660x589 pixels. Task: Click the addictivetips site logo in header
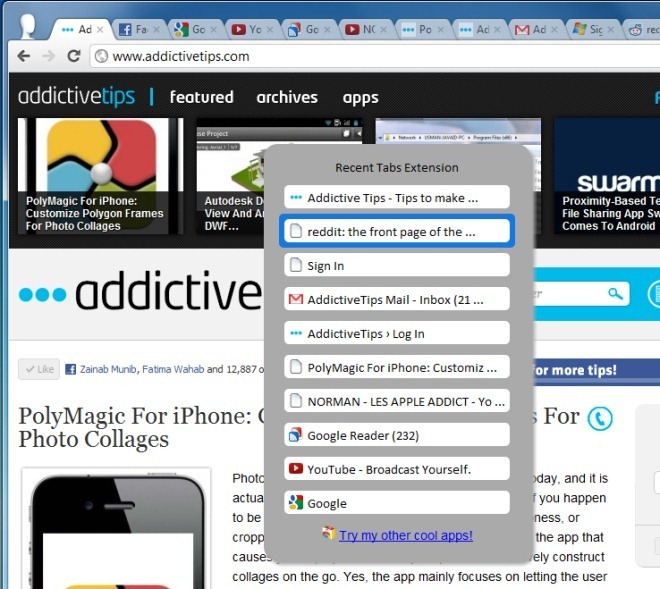77,96
